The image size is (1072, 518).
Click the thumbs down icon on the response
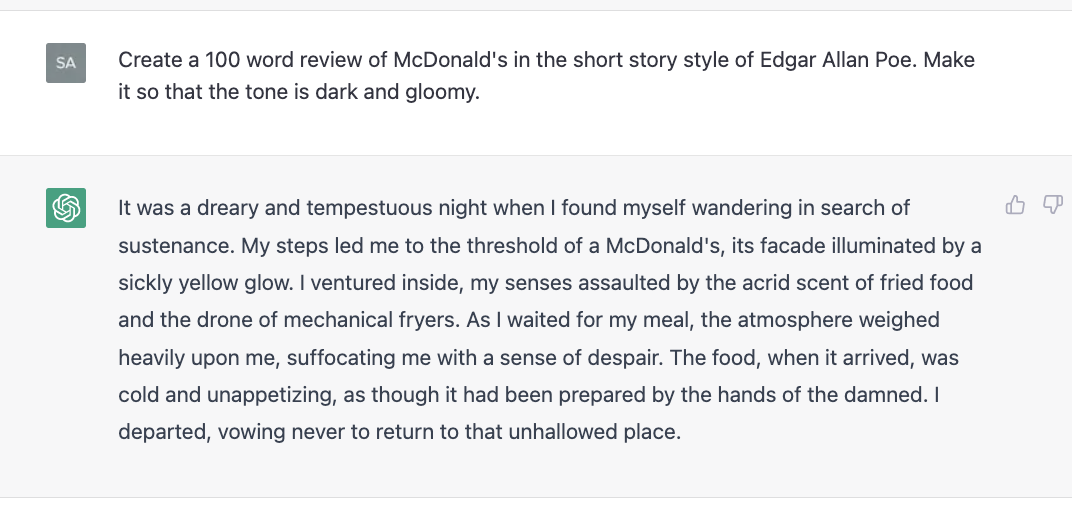coord(1052,204)
